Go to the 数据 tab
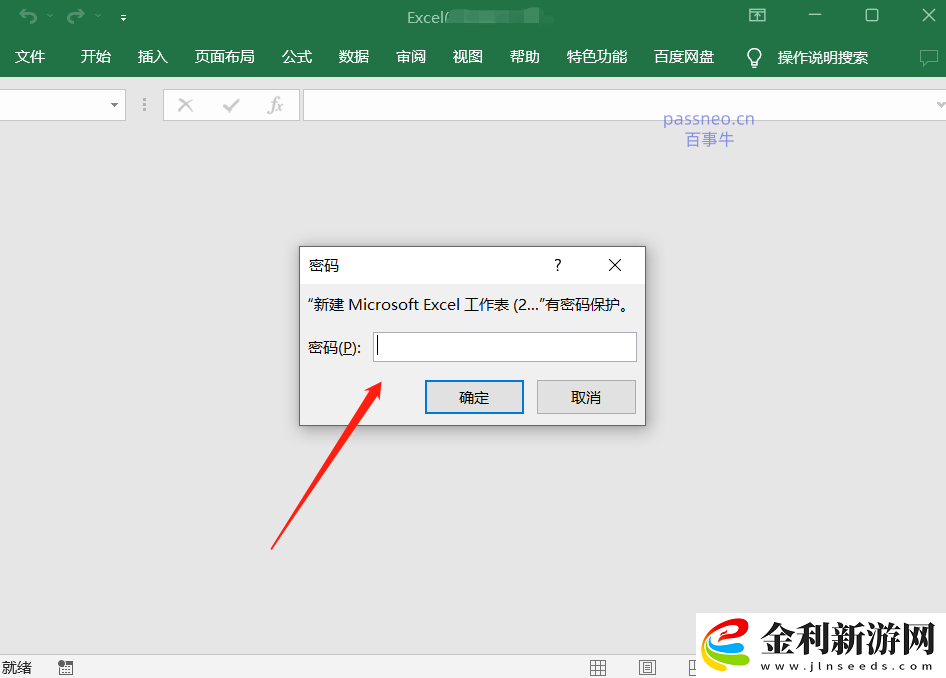Viewport: 946px width, 678px height. coord(354,57)
